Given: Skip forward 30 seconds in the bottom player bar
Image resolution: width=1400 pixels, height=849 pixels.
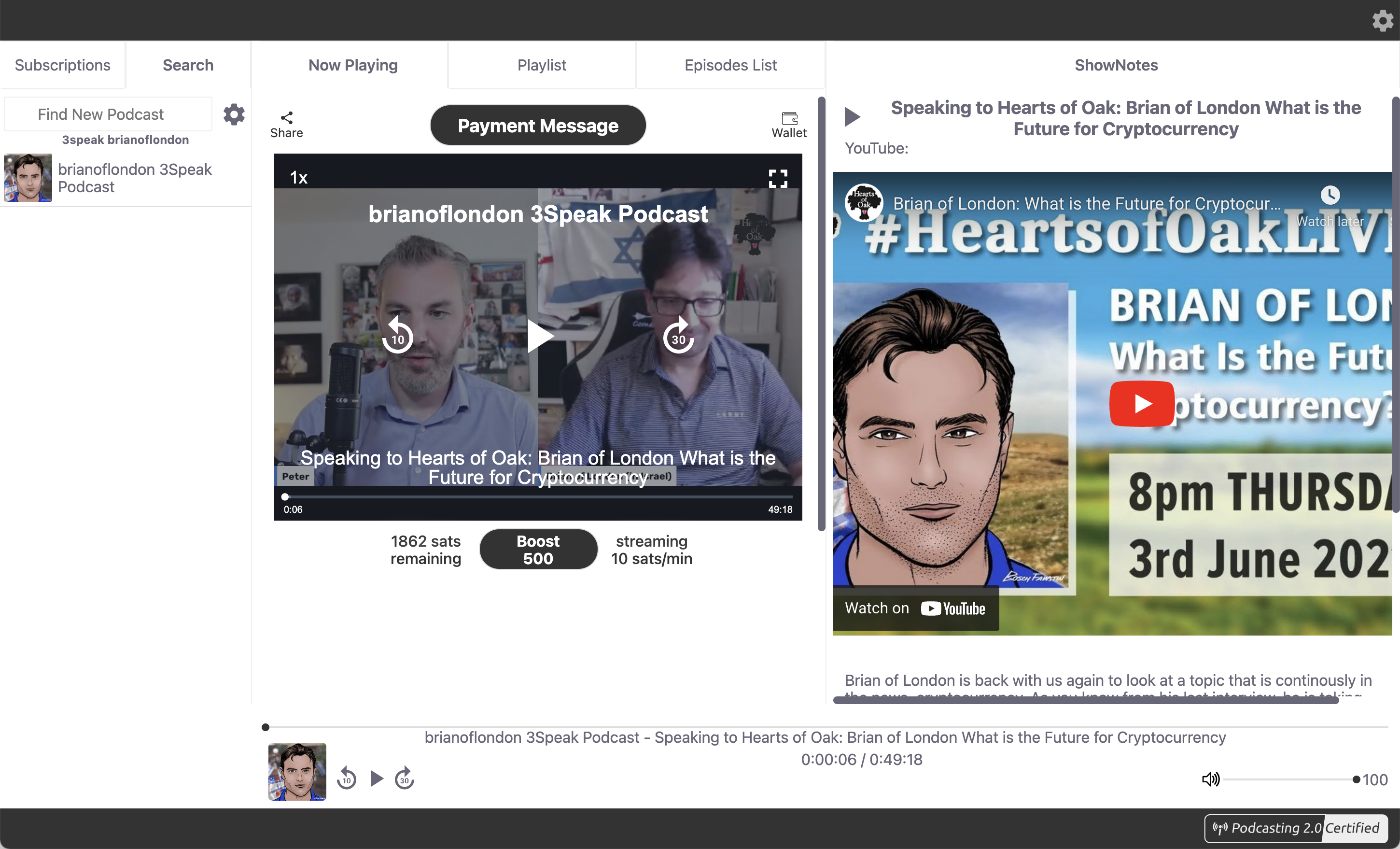Looking at the screenshot, I should [x=405, y=778].
